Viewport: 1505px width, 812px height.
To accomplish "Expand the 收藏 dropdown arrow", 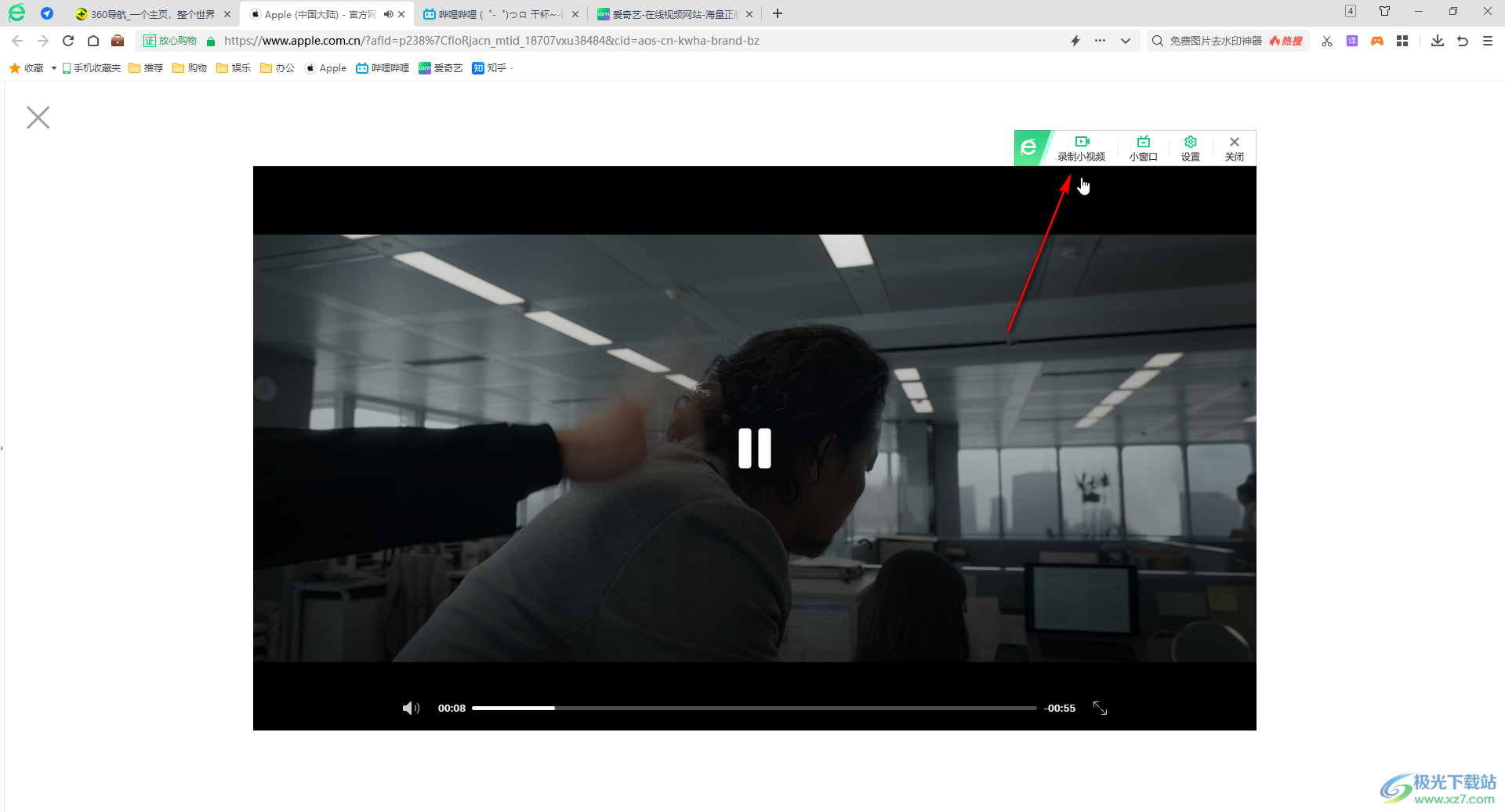I will tap(53, 68).
